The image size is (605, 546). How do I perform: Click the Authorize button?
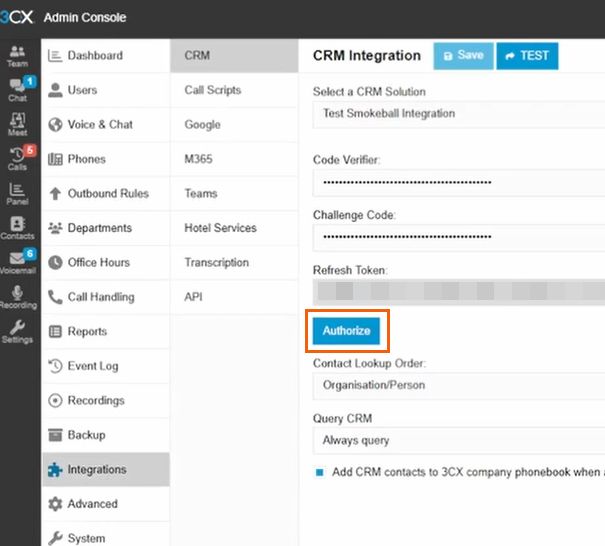point(346,331)
